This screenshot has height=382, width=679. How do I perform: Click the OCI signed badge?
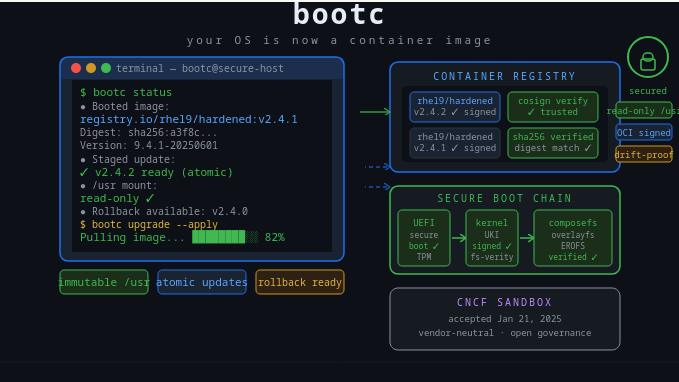pos(644,133)
